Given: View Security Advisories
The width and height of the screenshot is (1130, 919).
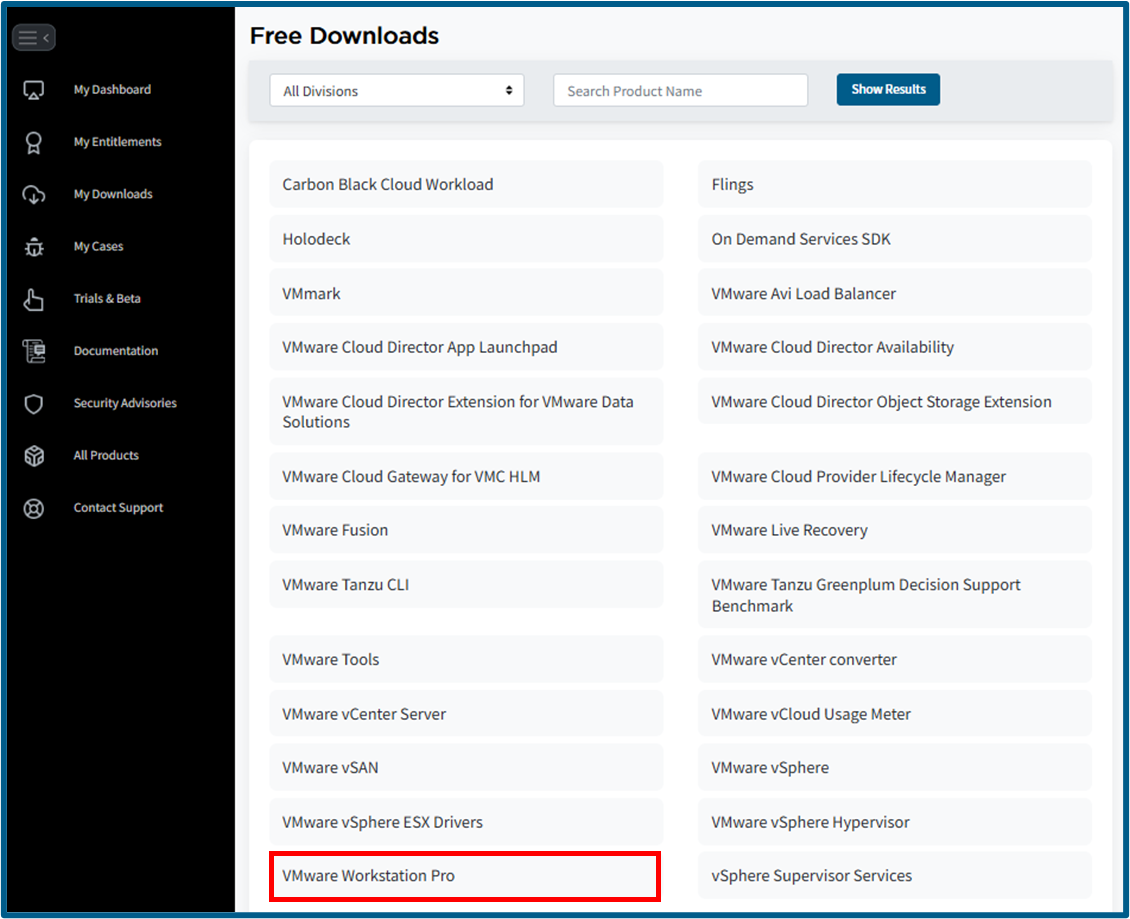Looking at the screenshot, I should [x=125, y=403].
